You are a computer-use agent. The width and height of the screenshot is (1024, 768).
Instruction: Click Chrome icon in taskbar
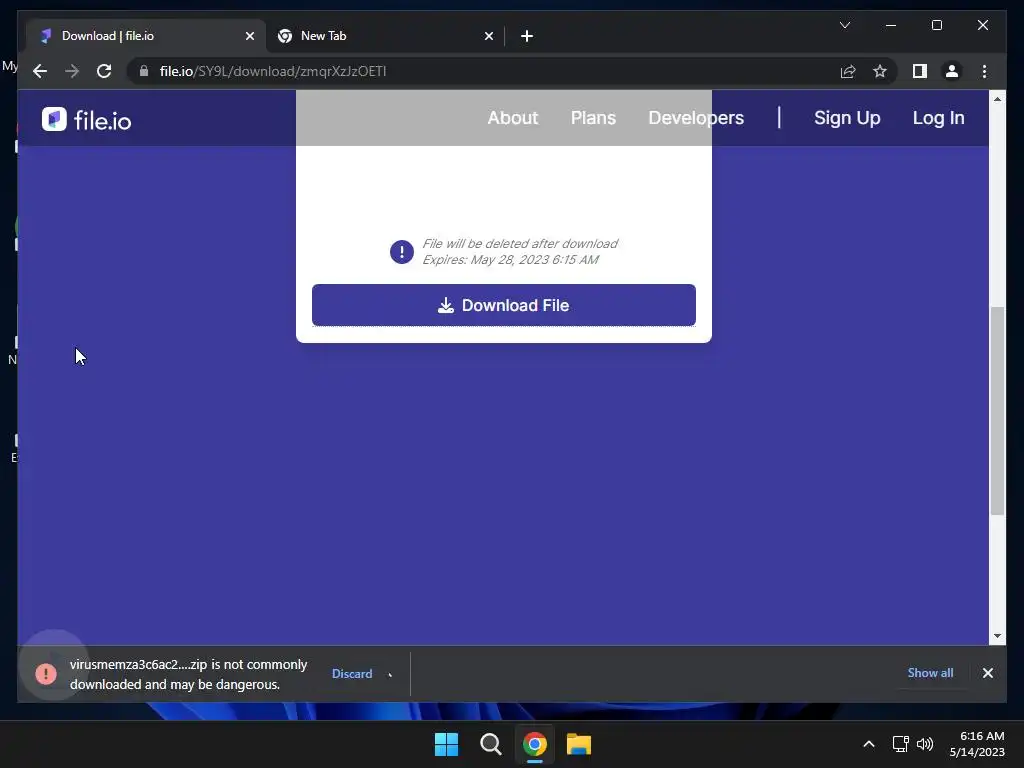tap(534, 744)
